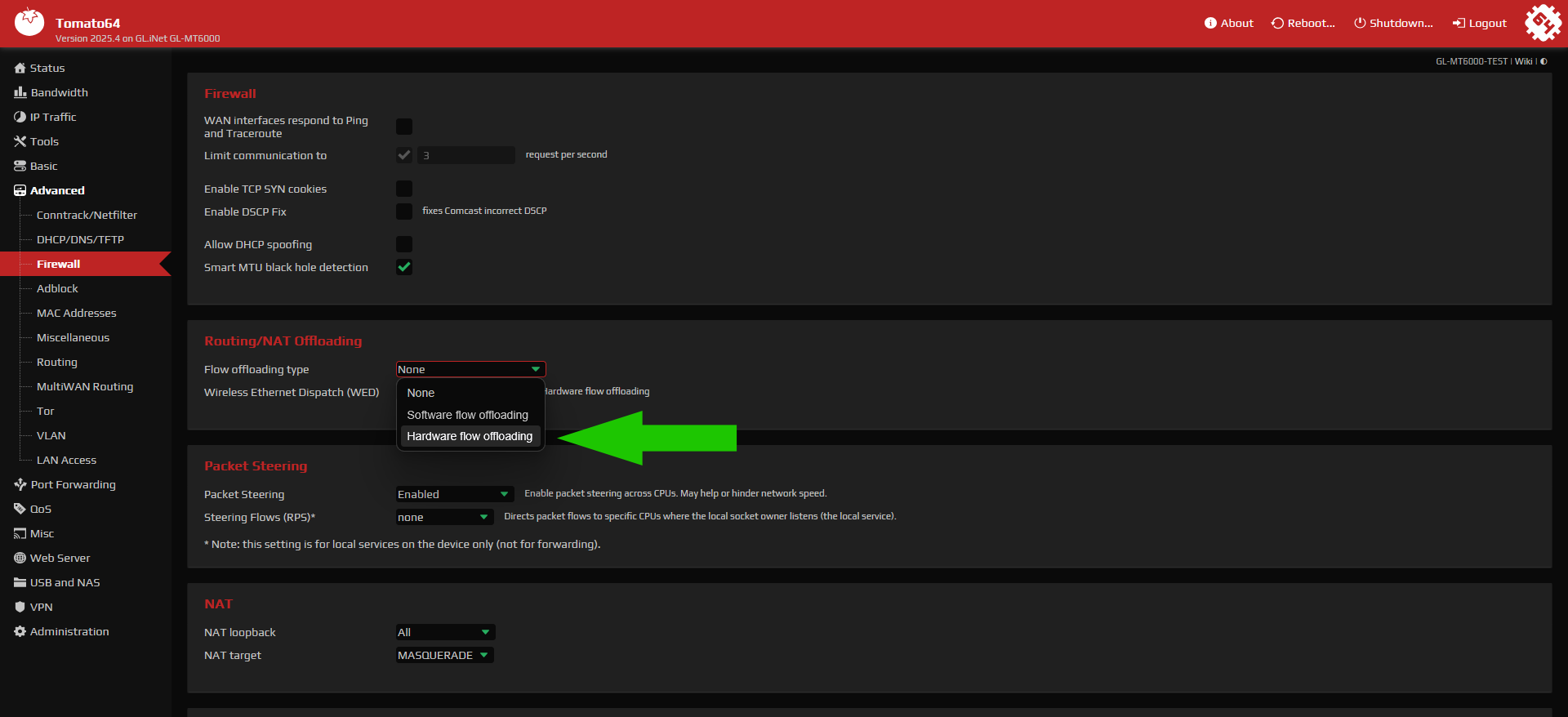Open the NAT loopback dropdown
Screen dimensions: 1568x717
tap(445, 632)
